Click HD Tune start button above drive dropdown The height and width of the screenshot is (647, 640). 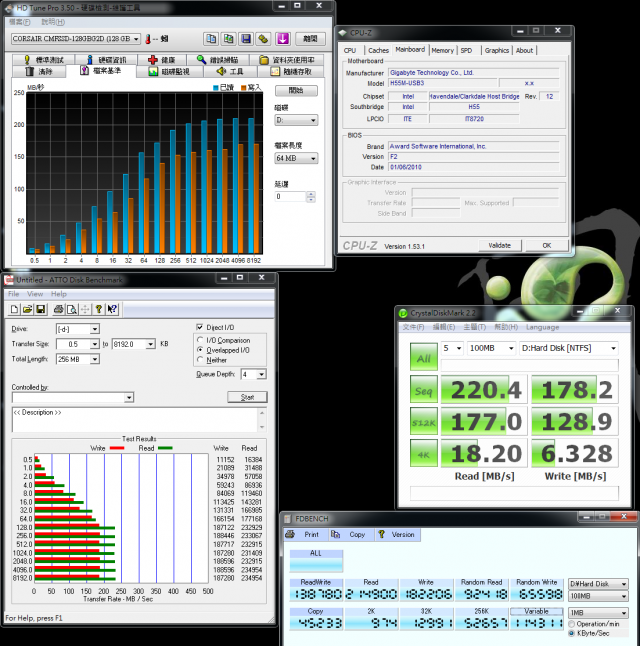point(296,90)
